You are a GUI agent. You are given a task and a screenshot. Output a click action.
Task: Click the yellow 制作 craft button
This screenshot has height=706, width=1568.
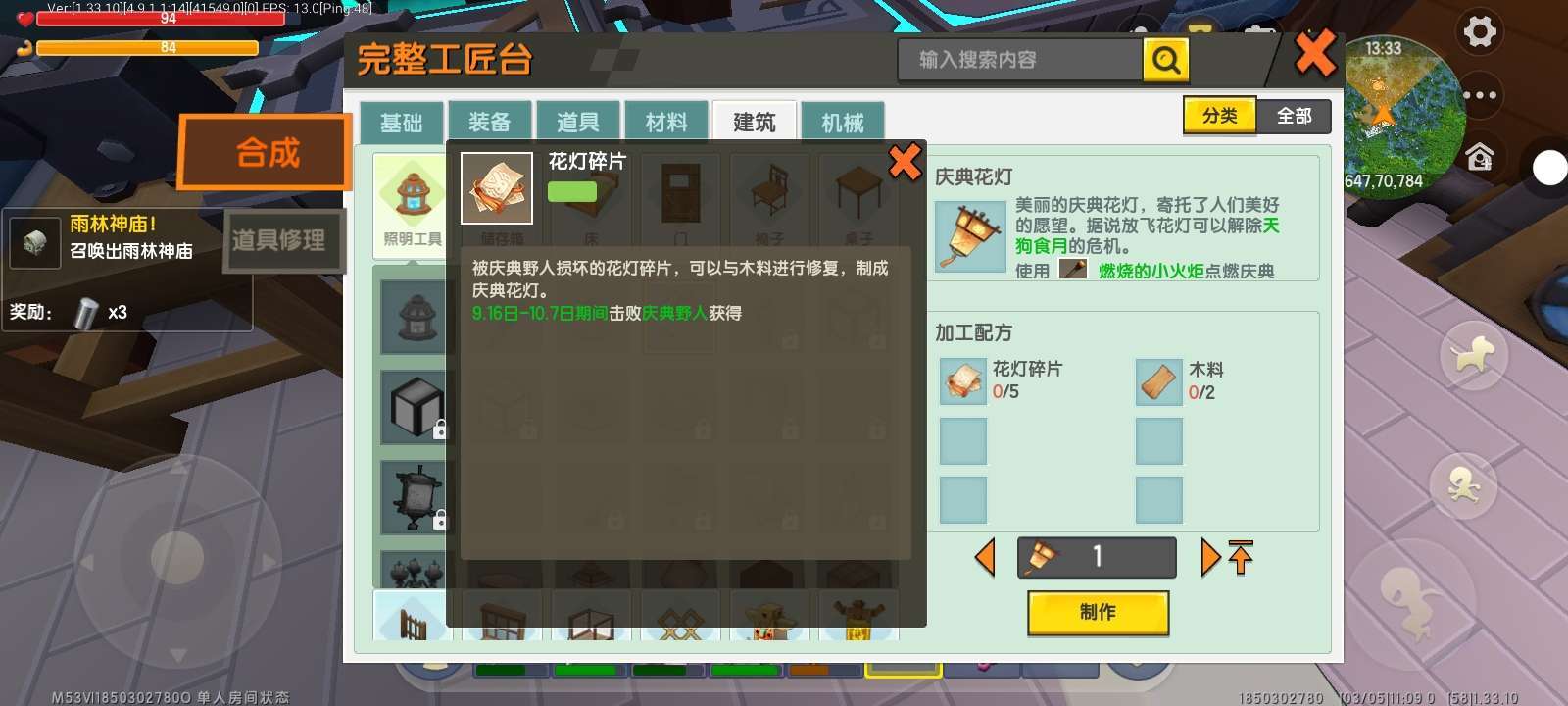coord(1098,613)
